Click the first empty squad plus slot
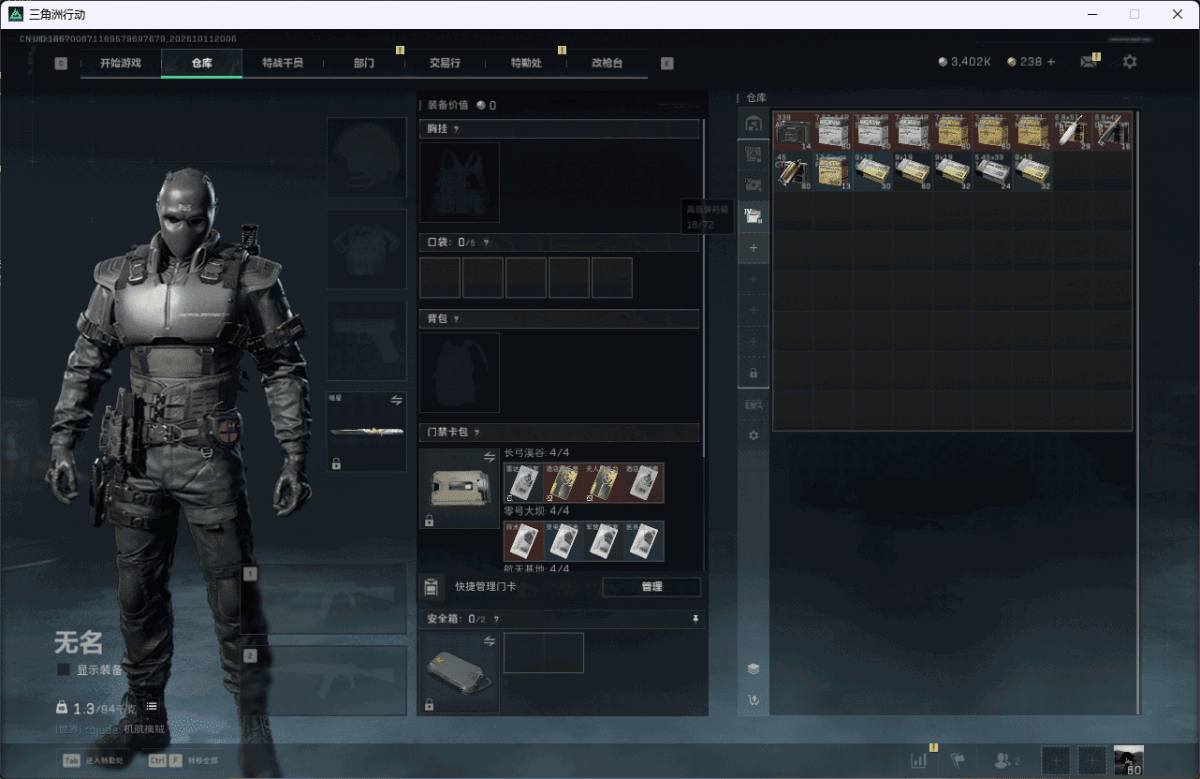 coord(1055,760)
